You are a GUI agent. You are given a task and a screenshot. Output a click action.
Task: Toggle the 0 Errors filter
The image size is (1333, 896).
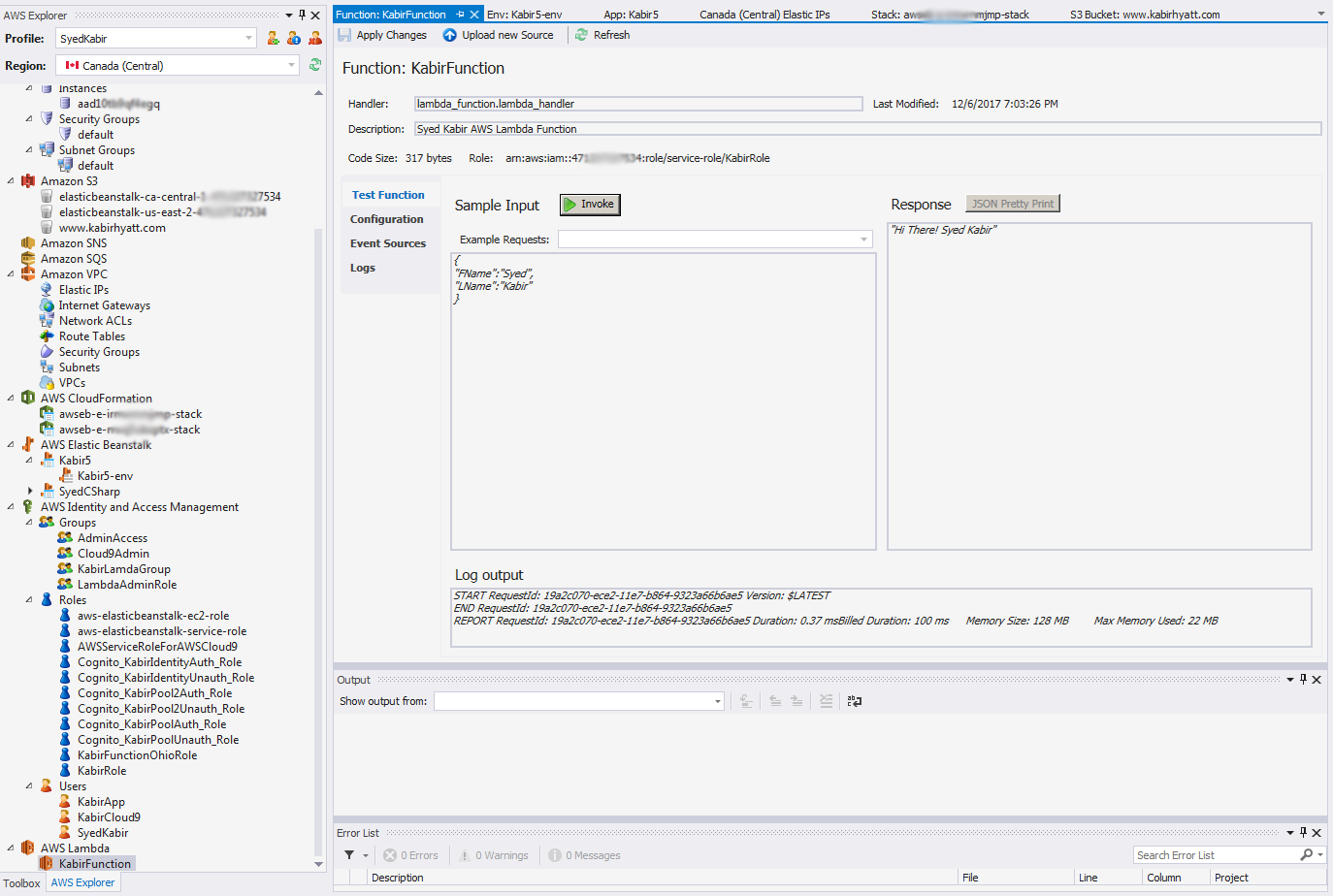click(411, 855)
